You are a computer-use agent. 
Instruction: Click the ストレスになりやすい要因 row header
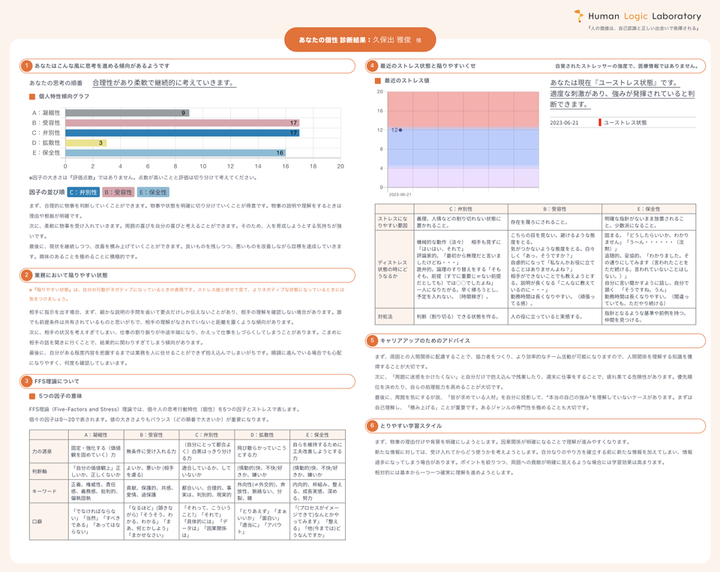(x=394, y=222)
